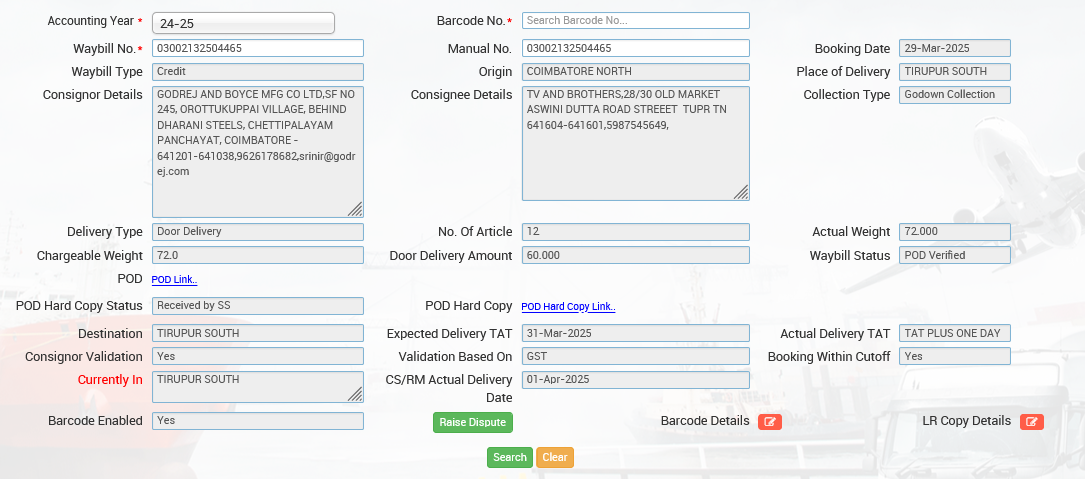This screenshot has width=1085, height=479.
Task: Open the Barcode Details edit icon
Action: pyautogui.click(x=769, y=422)
